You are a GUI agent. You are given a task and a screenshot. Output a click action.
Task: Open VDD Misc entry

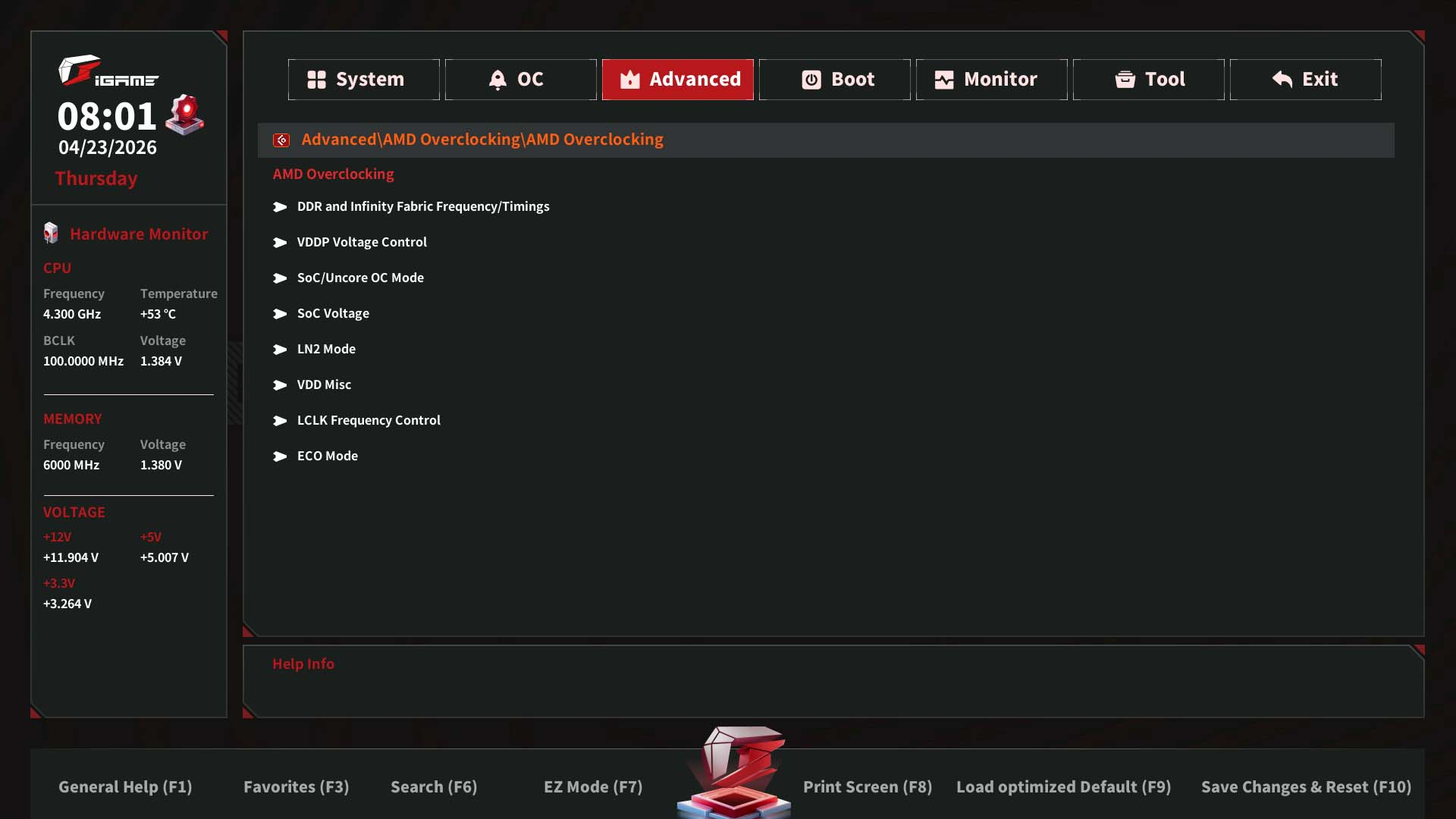pyautogui.click(x=324, y=384)
